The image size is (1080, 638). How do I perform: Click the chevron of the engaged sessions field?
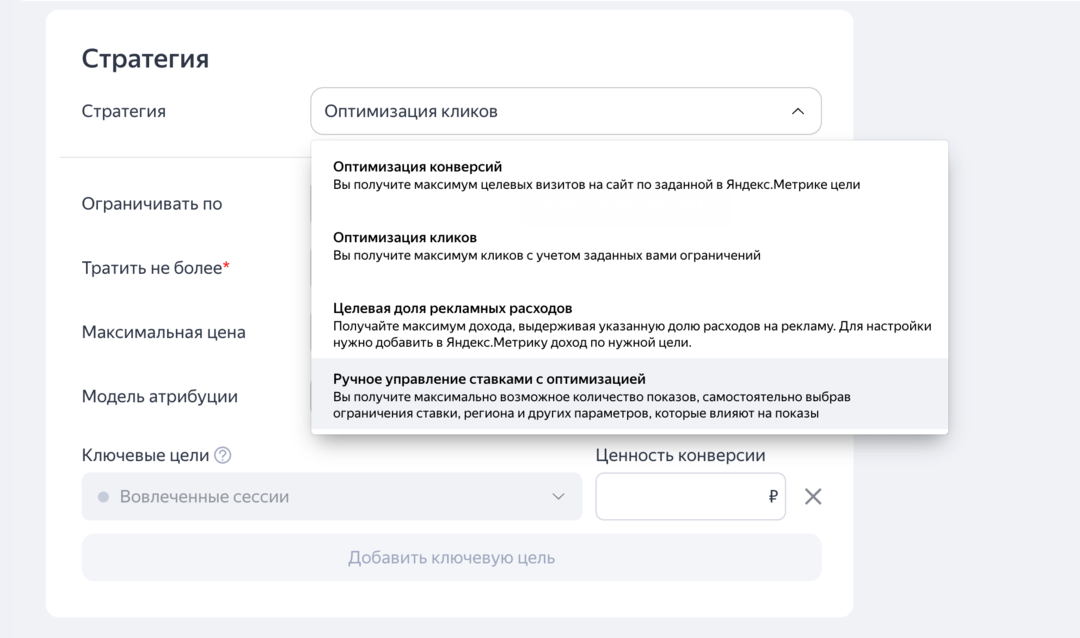point(560,496)
